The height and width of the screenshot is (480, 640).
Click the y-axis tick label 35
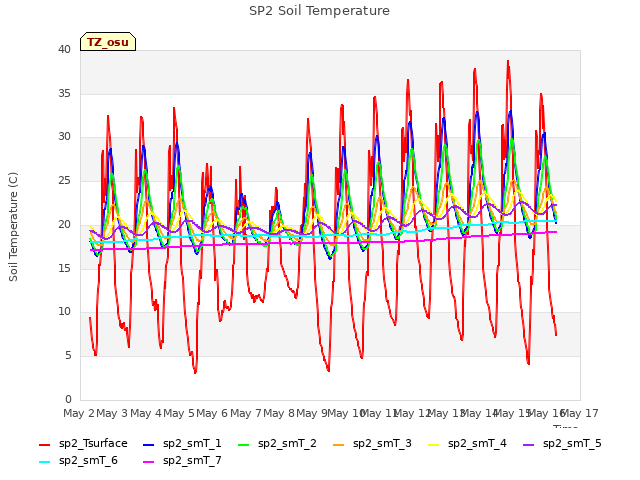[x=64, y=93]
